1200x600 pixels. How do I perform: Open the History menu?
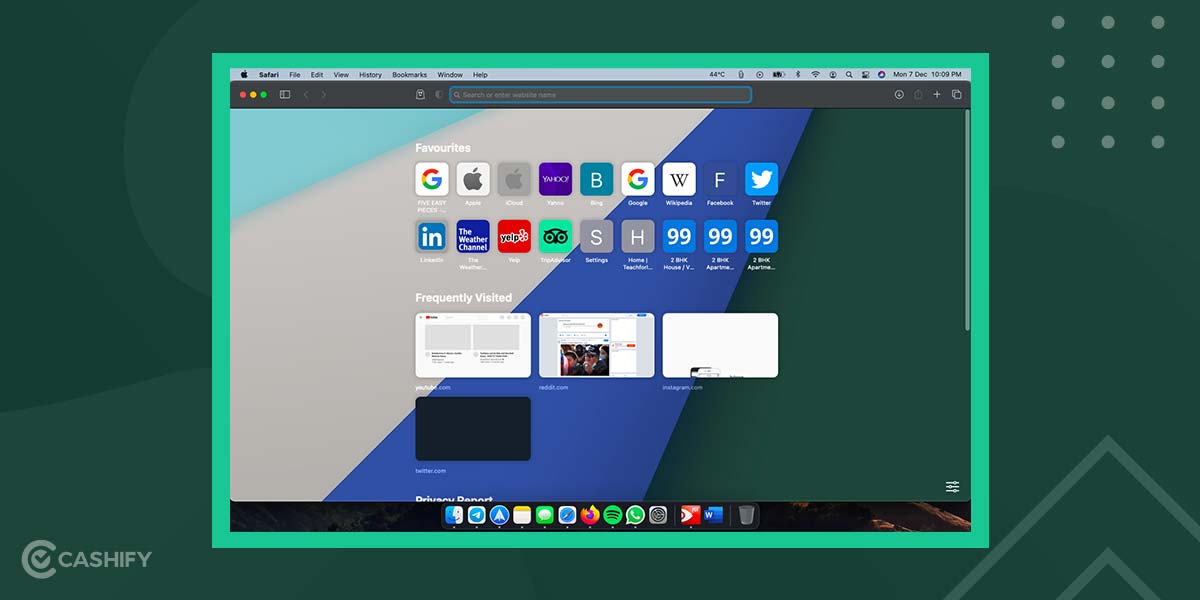click(x=371, y=74)
